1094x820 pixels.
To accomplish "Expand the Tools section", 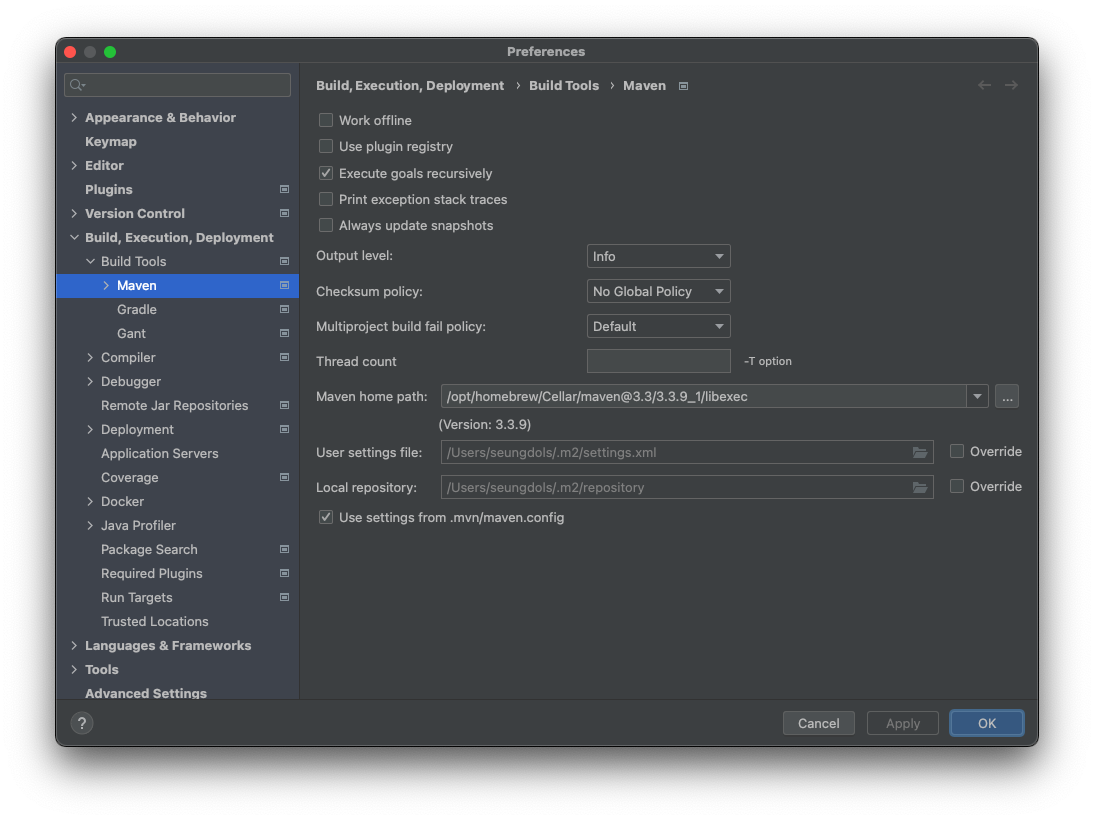I will [x=74, y=669].
